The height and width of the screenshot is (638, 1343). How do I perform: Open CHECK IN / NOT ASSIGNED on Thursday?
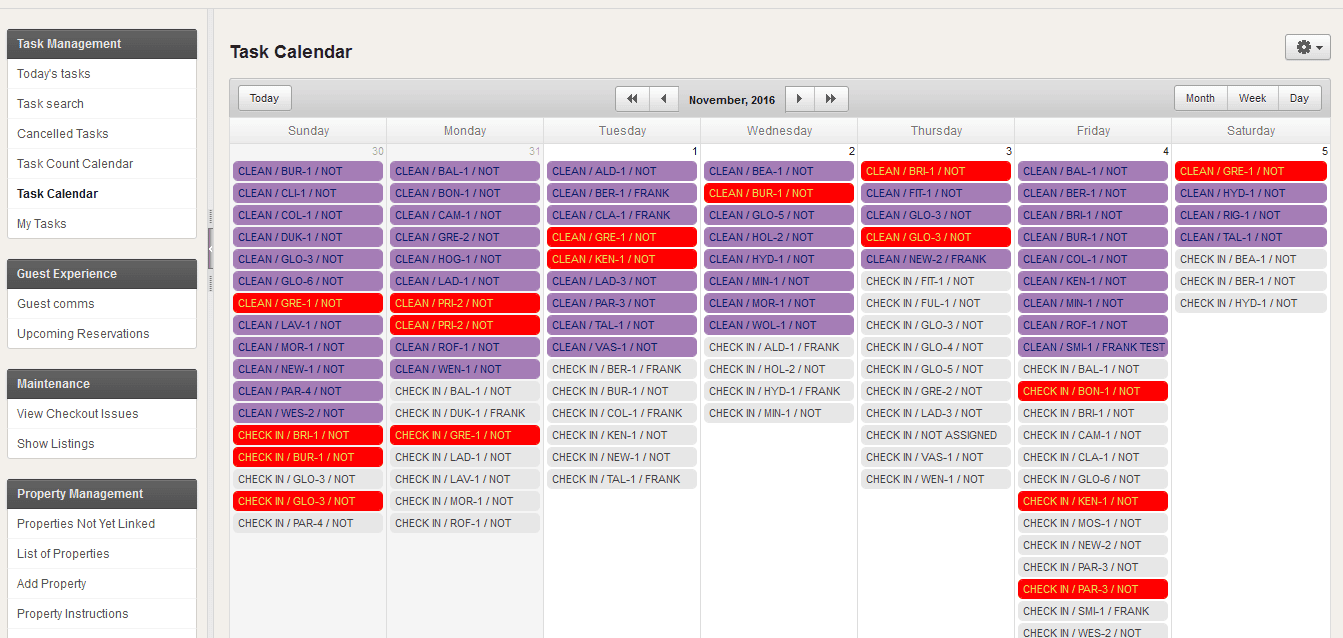point(936,435)
